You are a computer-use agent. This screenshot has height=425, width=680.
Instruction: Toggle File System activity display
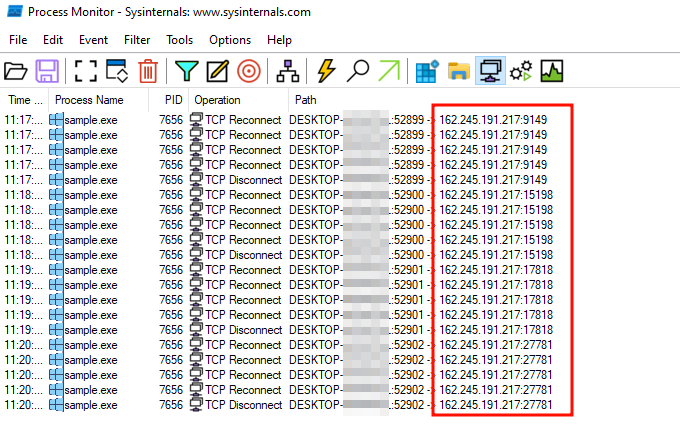pyautogui.click(x=459, y=71)
